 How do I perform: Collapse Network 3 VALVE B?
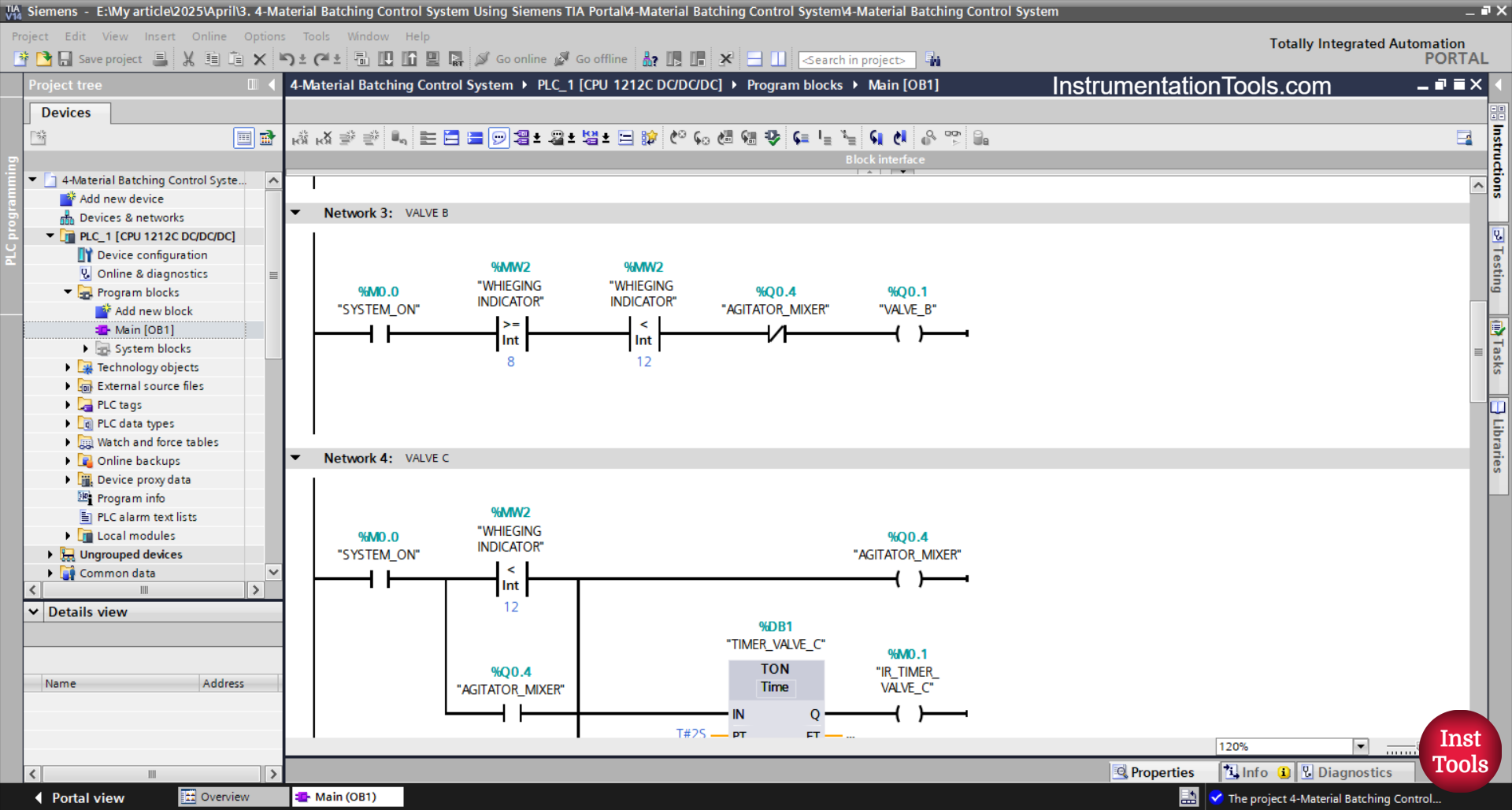tap(296, 213)
